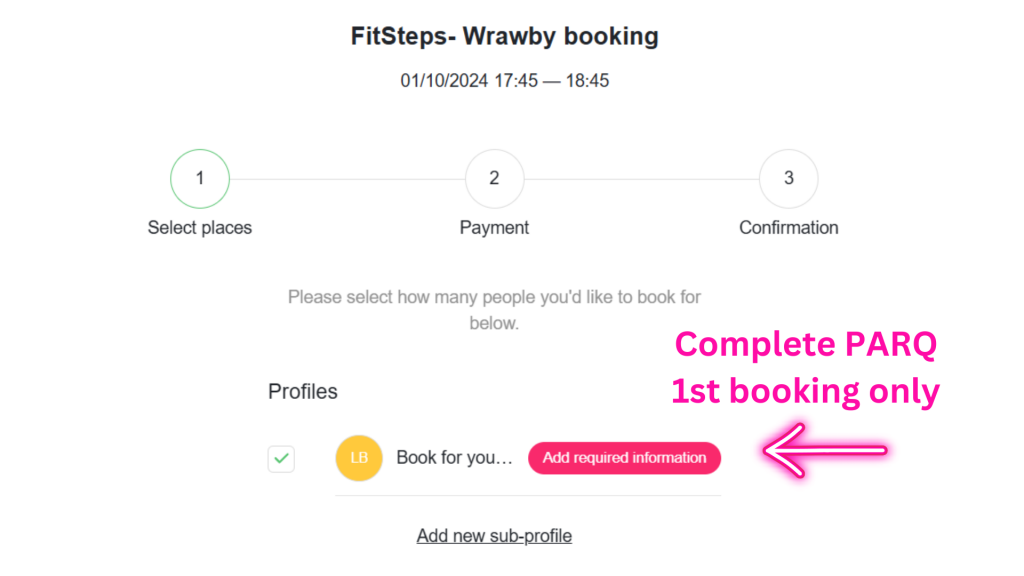This screenshot has width=1024, height=576.
Task: Click the truncated 'Book for you…' profile name
Action: click(454, 458)
